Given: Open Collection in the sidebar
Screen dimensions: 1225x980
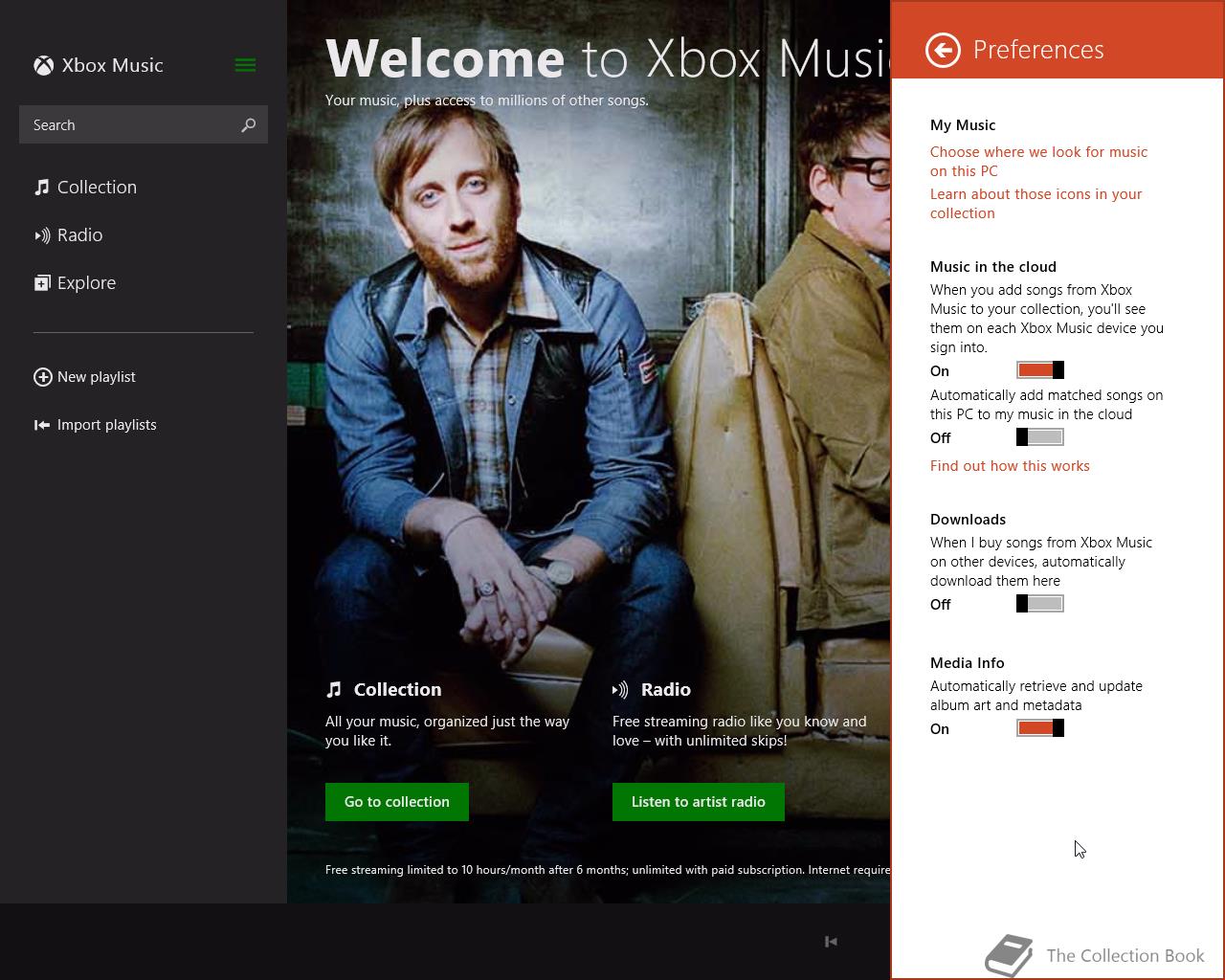Looking at the screenshot, I should 97,187.
